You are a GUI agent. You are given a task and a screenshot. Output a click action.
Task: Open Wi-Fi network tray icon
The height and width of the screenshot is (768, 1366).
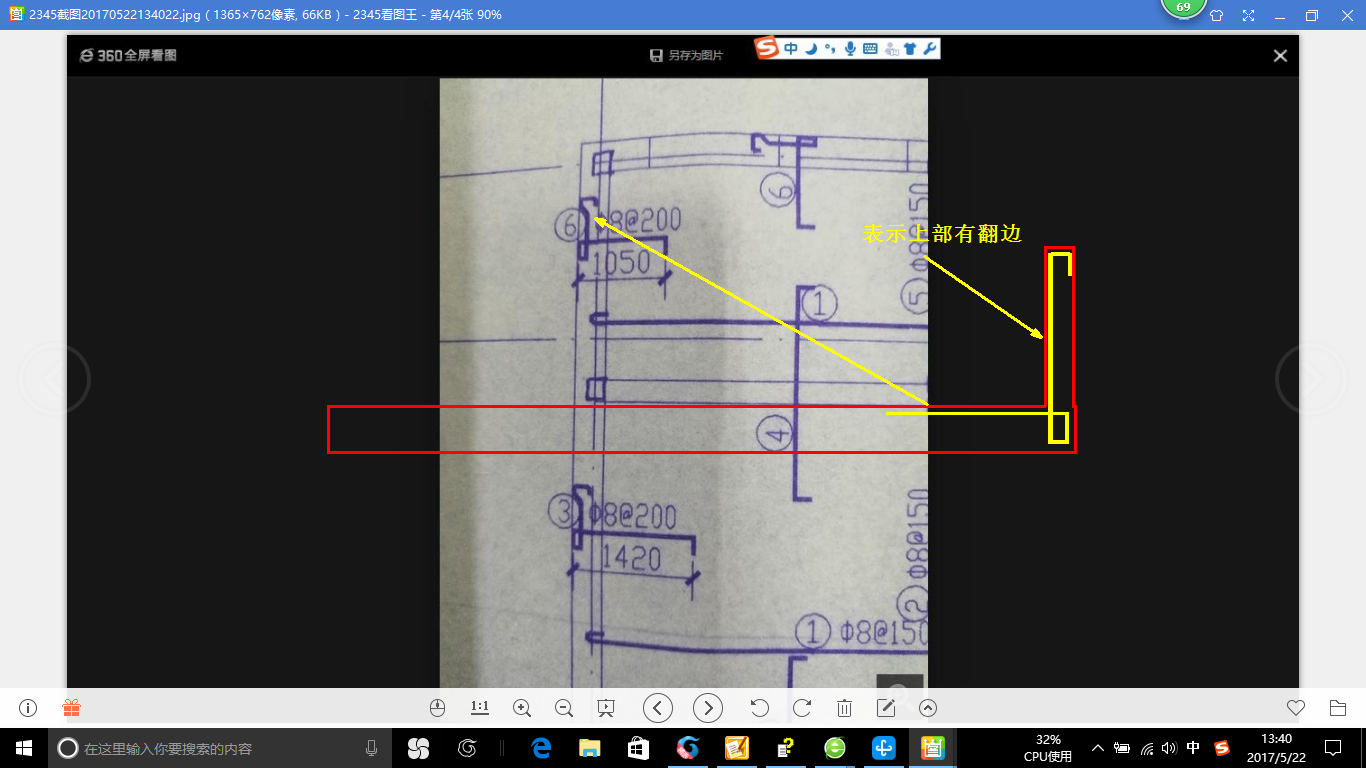1146,748
